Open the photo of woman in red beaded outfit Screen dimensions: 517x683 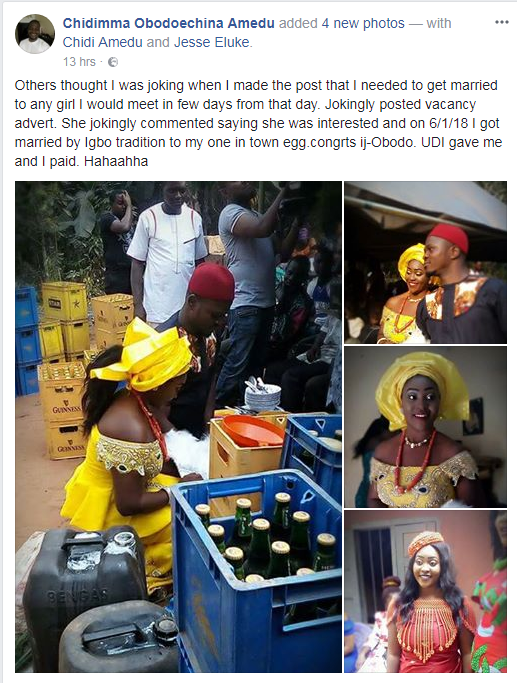click(426, 592)
